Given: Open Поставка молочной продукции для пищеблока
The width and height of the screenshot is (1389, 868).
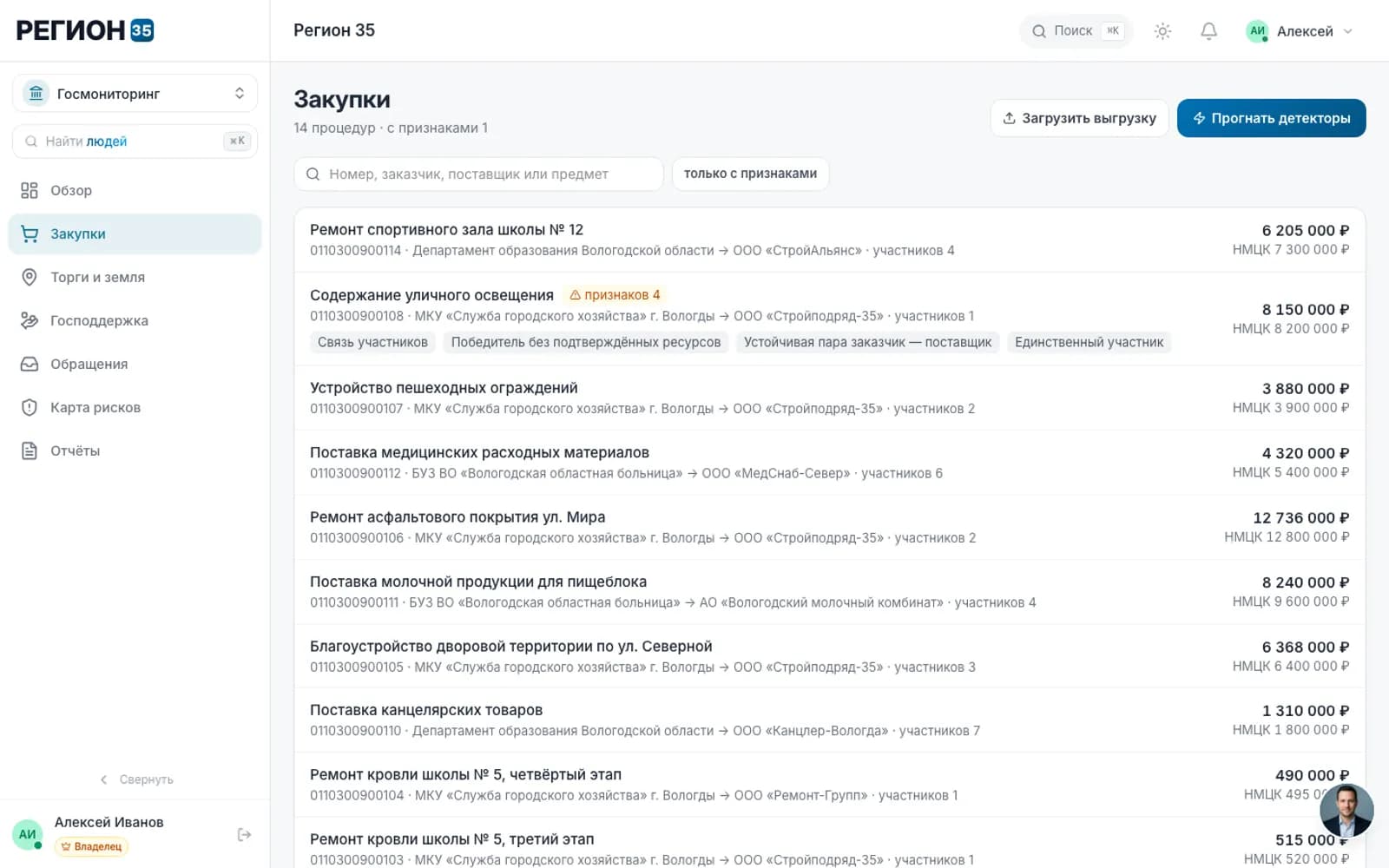Looking at the screenshot, I should (x=829, y=592).
